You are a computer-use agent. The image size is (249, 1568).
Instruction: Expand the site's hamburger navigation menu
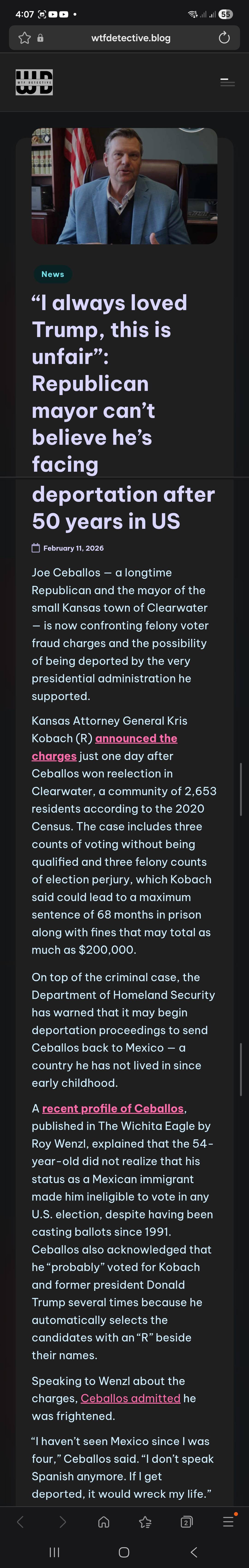coord(227,82)
